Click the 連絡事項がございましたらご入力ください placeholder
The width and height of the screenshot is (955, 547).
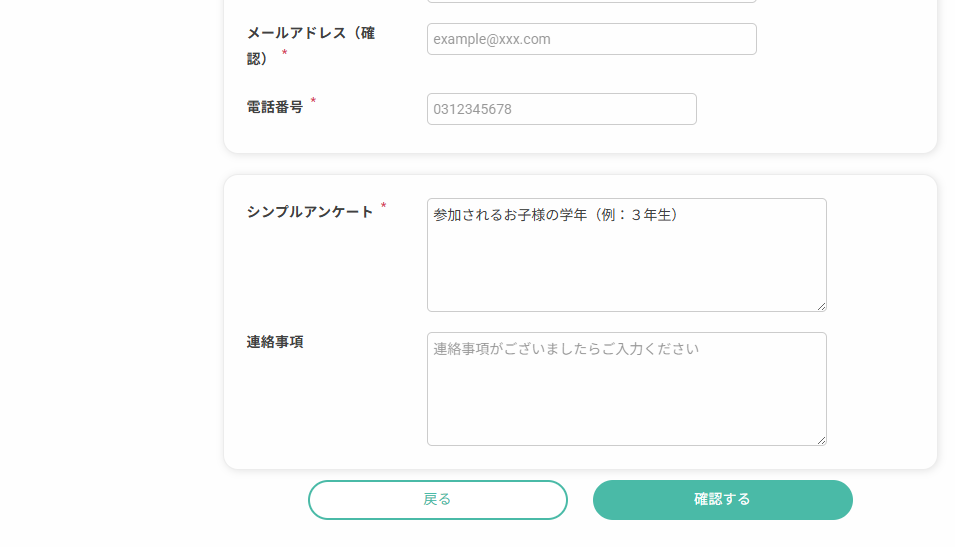(x=566, y=349)
